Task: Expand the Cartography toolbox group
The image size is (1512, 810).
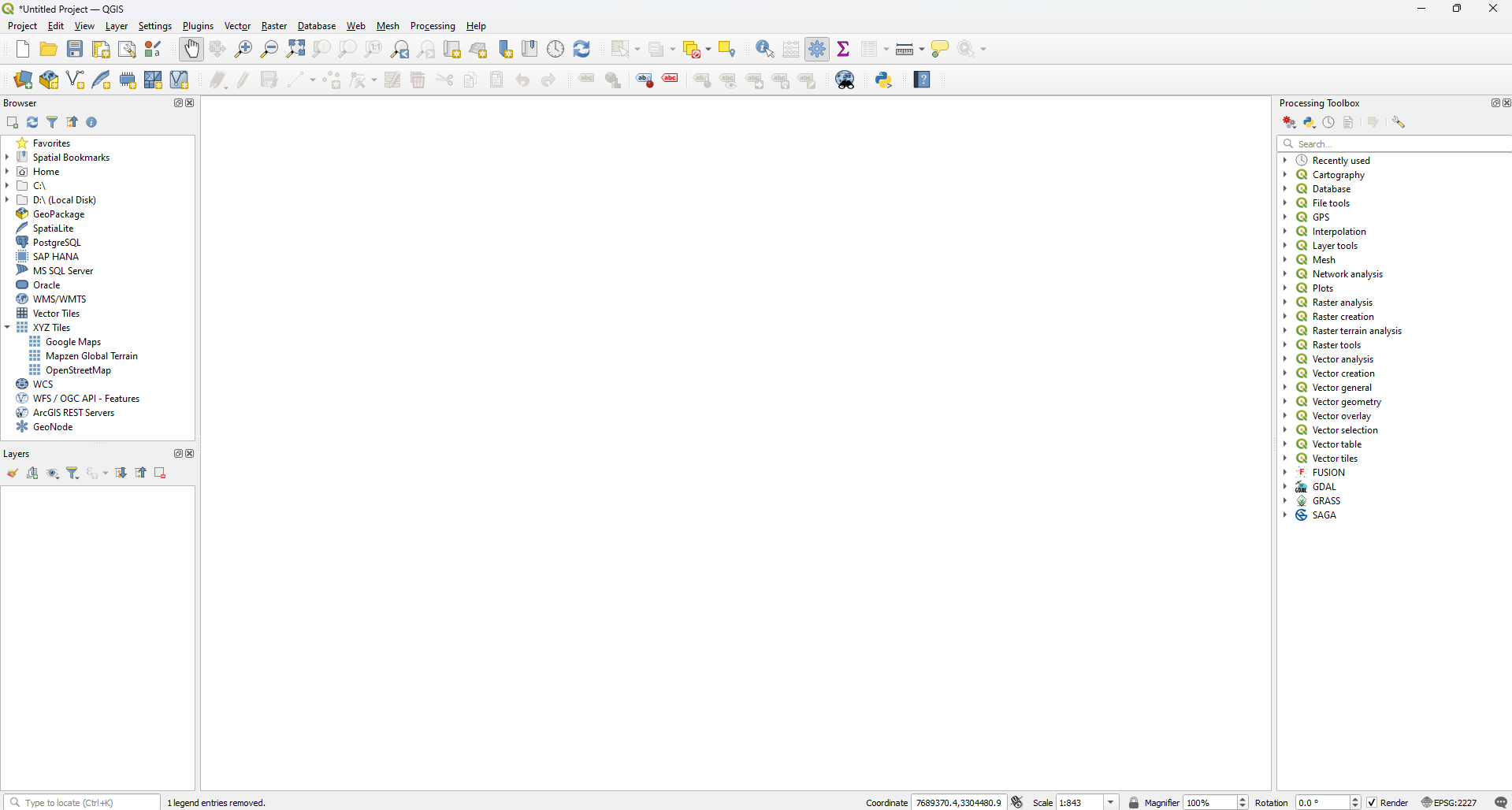Action: (1285, 174)
